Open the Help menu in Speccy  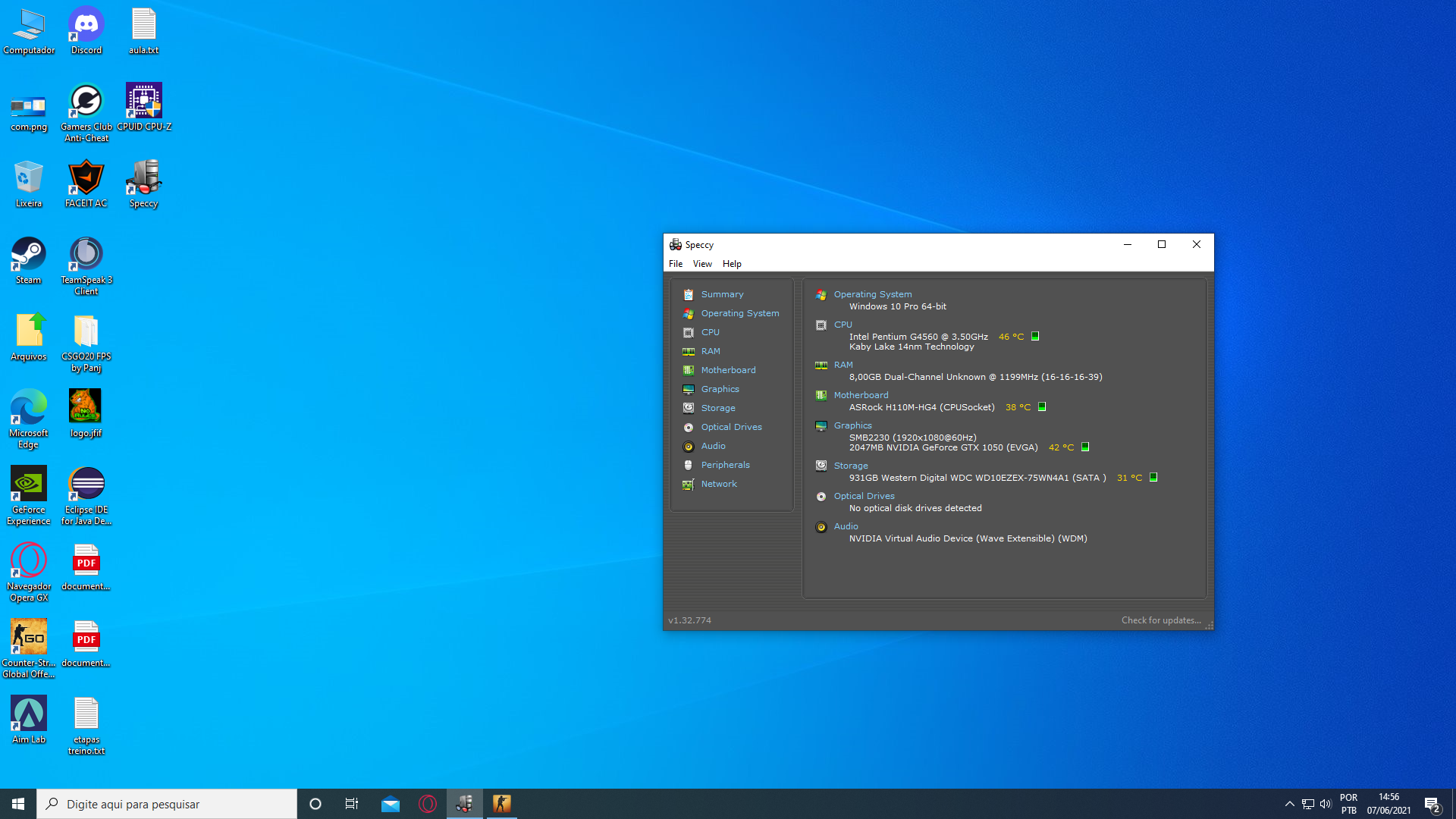click(x=732, y=264)
